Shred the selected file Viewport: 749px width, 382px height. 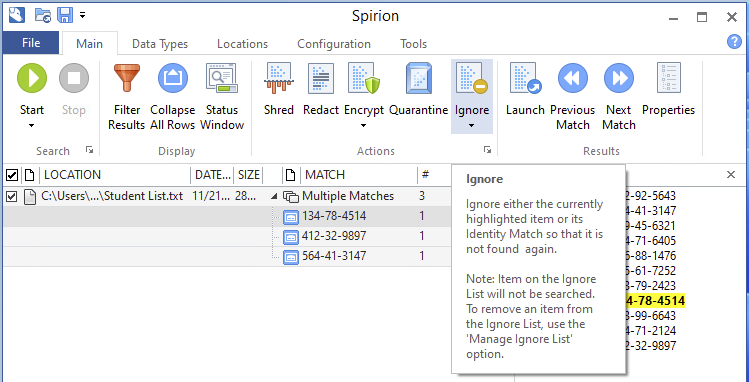(x=278, y=90)
